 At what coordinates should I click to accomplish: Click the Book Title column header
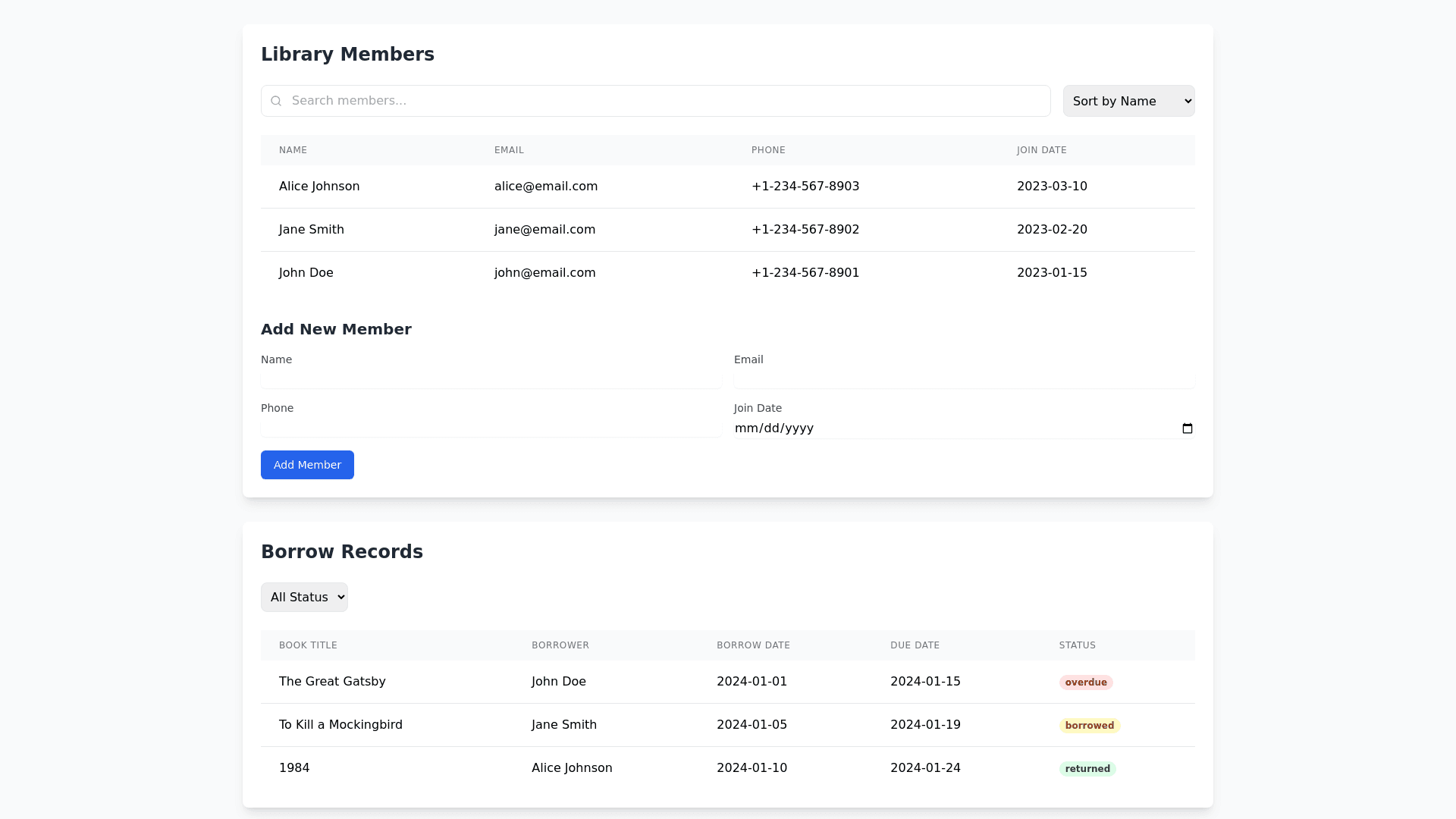(308, 645)
